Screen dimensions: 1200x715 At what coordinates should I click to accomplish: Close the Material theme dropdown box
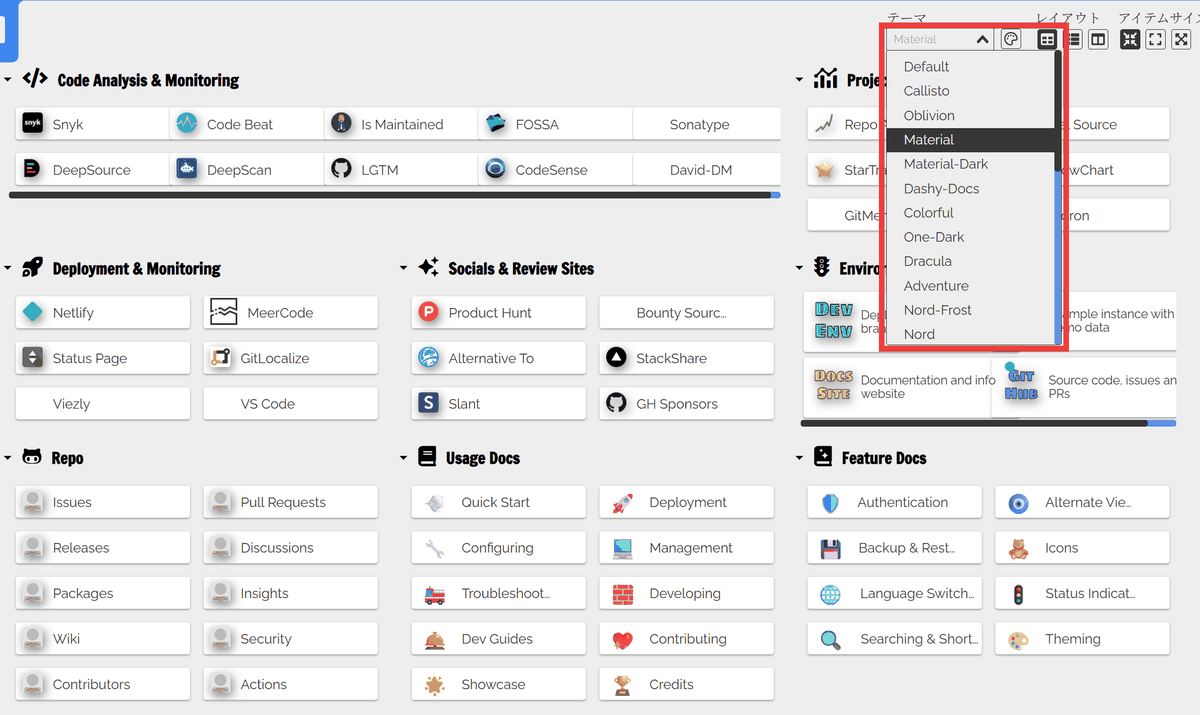point(982,40)
